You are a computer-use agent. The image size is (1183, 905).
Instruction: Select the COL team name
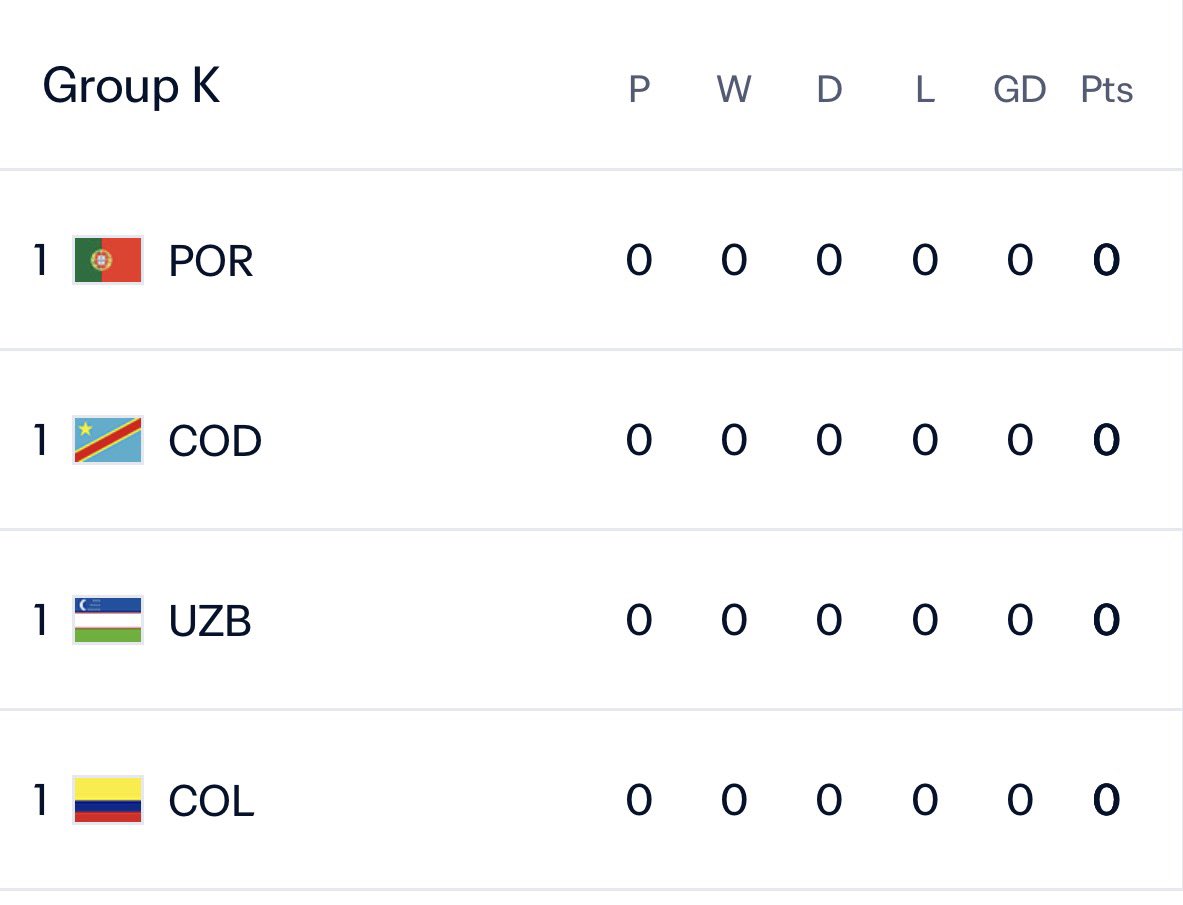211,800
